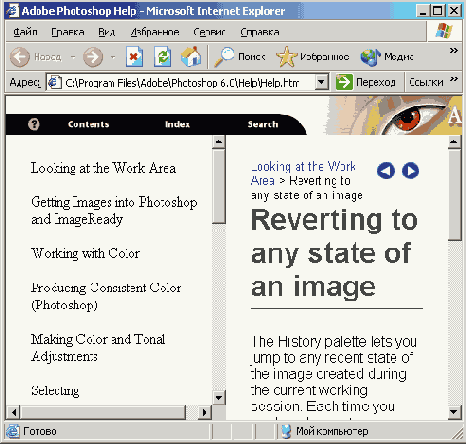Open Working with Color topic
466x444 pixels.
pos(85,253)
